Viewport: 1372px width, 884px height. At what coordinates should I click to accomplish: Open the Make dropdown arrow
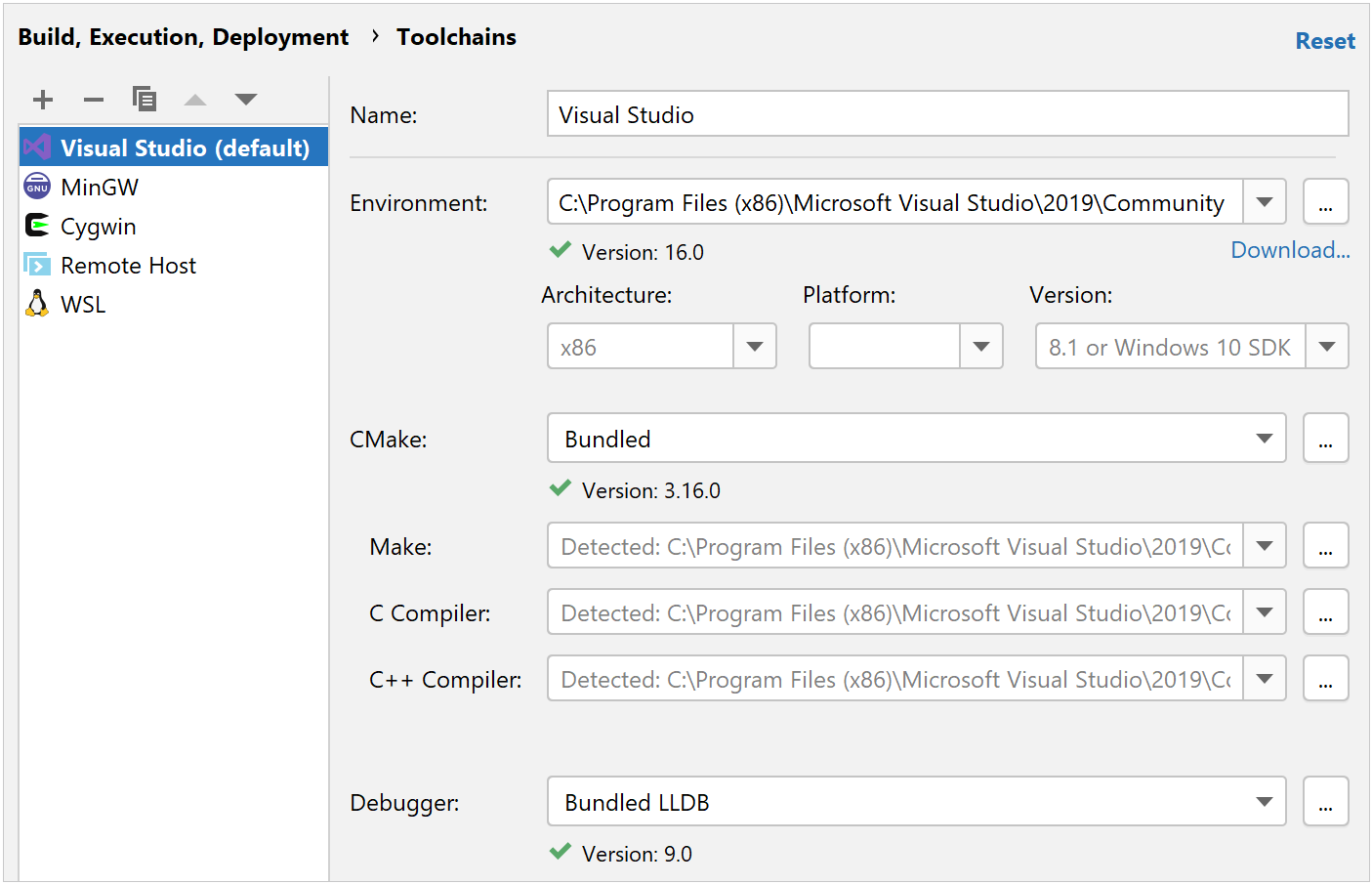(1265, 546)
